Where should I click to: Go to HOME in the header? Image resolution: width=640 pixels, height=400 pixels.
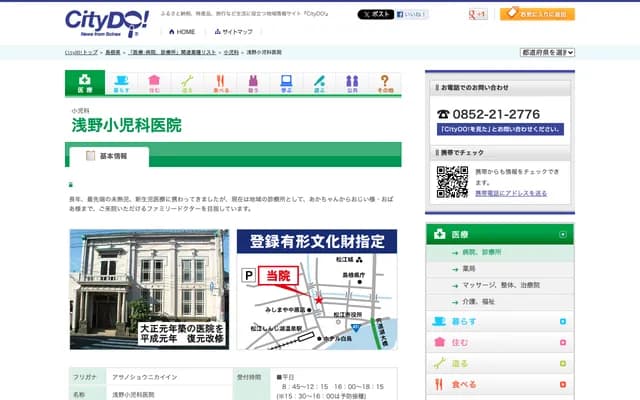[x=182, y=32]
